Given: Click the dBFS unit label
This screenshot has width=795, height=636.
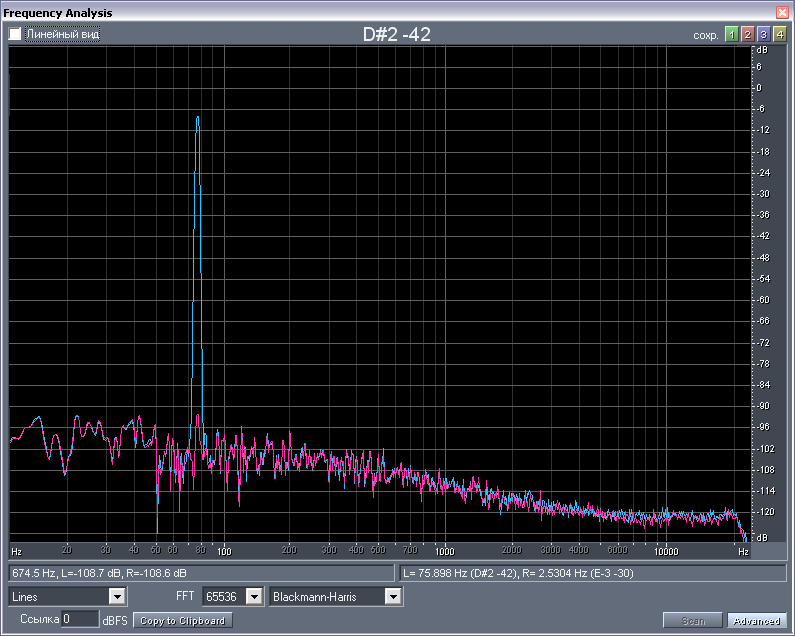Looking at the screenshot, I should 115,620.
